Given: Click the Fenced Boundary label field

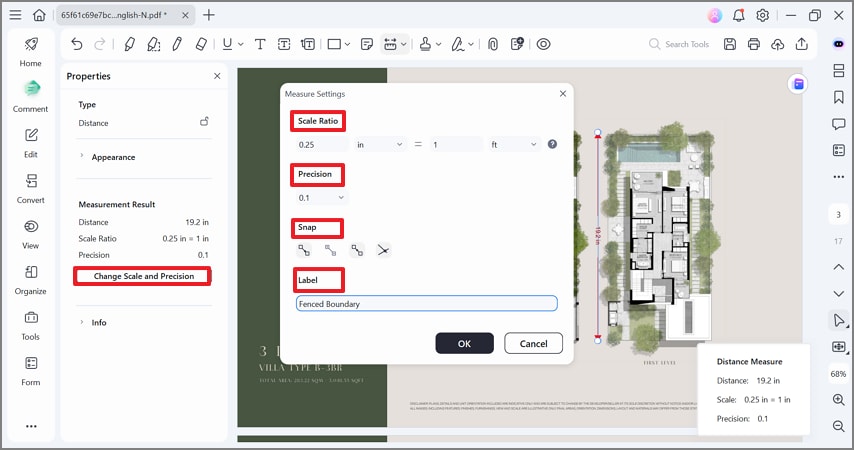Looking at the screenshot, I should point(426,303).
